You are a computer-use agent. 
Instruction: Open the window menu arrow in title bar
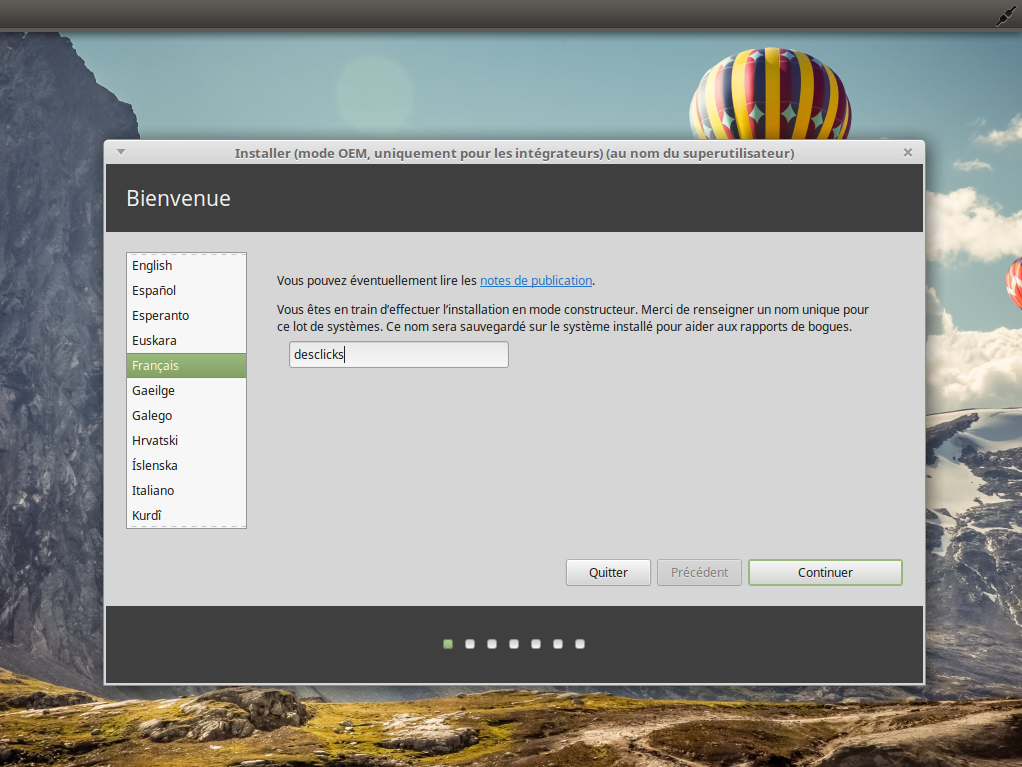pos(121,152)
